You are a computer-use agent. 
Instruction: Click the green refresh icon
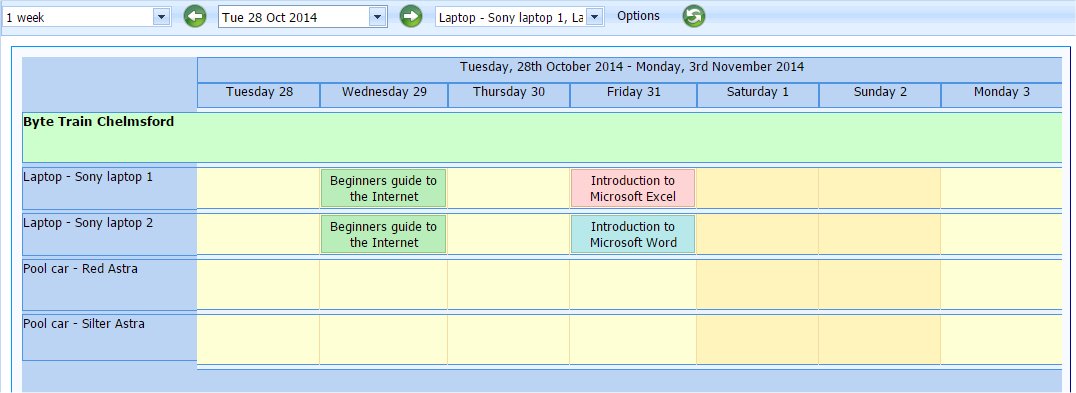[694, 16]
